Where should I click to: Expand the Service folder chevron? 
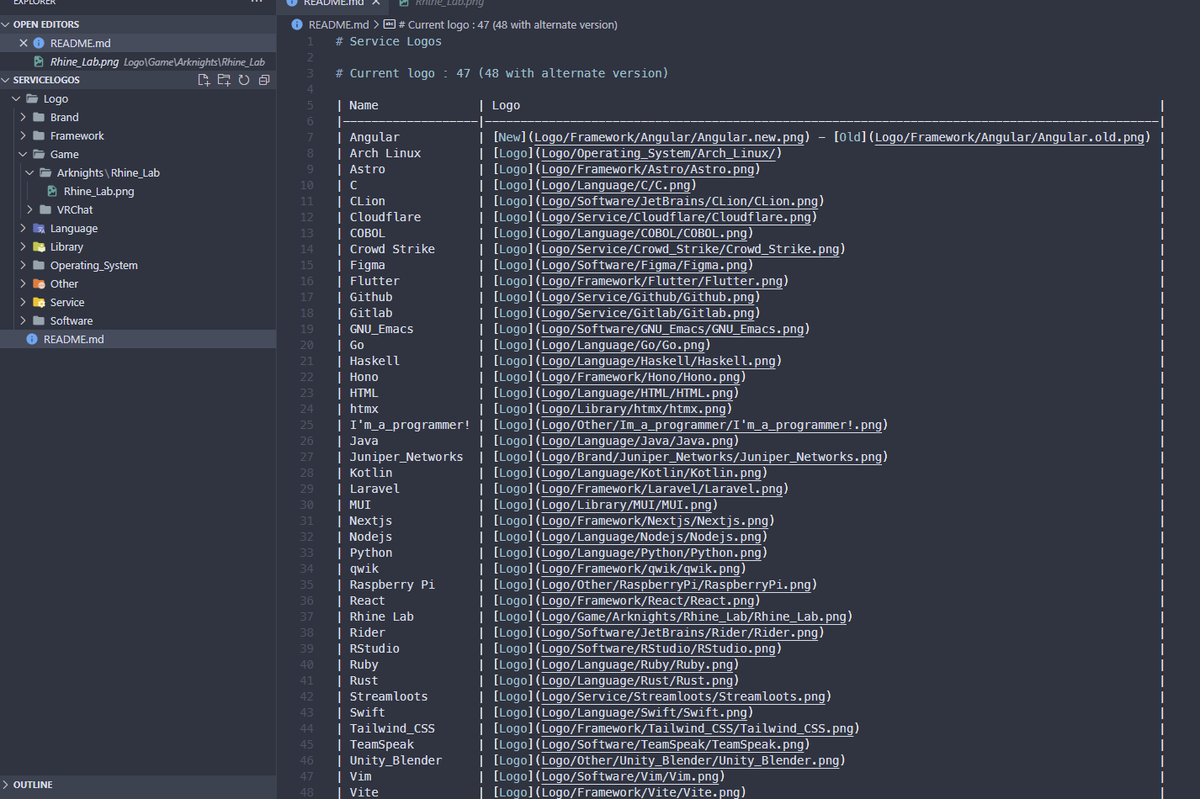tap(24, 302)
